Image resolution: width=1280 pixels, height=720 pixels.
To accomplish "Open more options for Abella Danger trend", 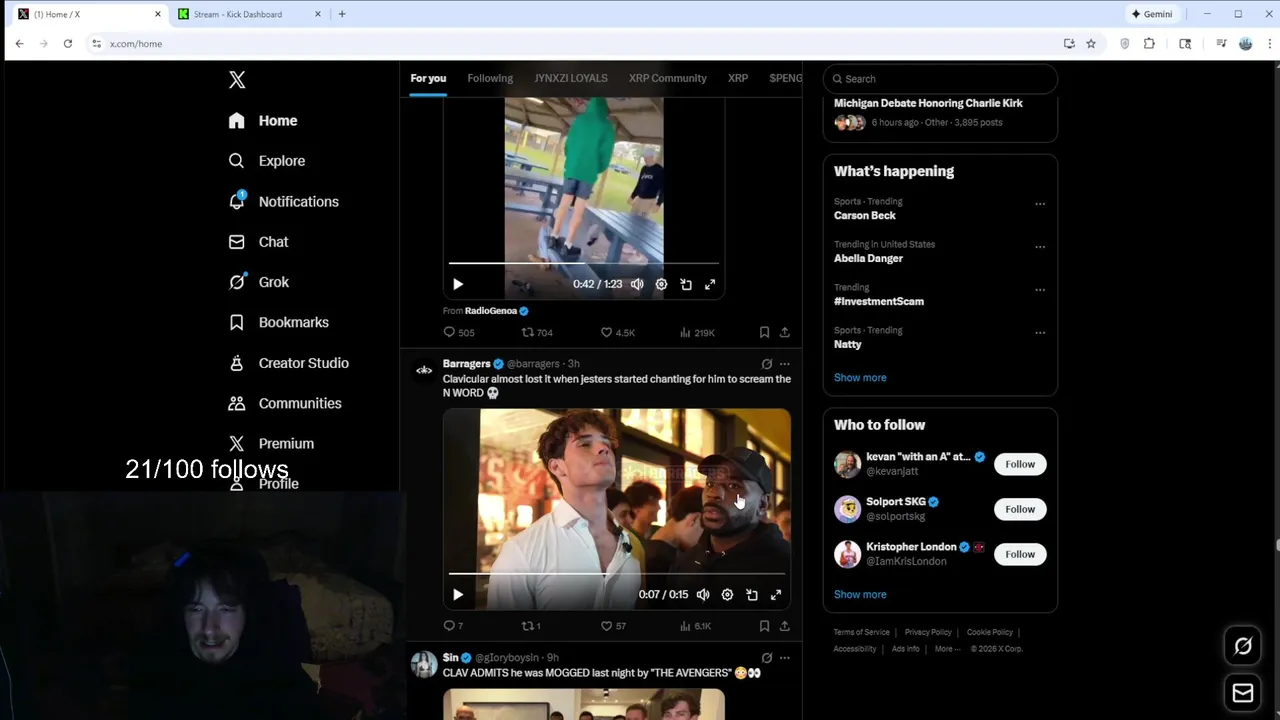I will pos(1040,247).
